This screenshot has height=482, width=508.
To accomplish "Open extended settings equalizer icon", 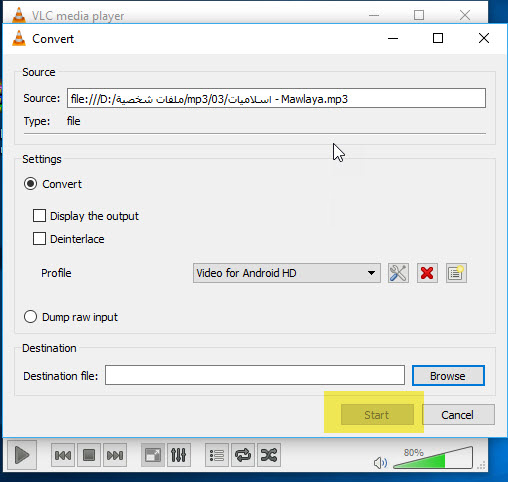I will 179,455.
